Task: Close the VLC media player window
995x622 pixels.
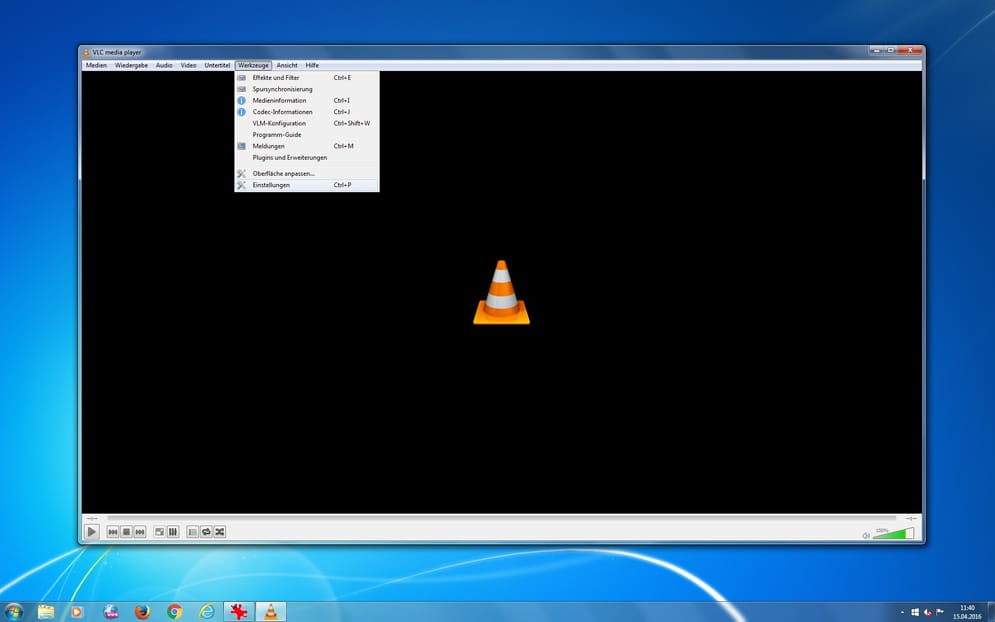Action: coord(909,50)
